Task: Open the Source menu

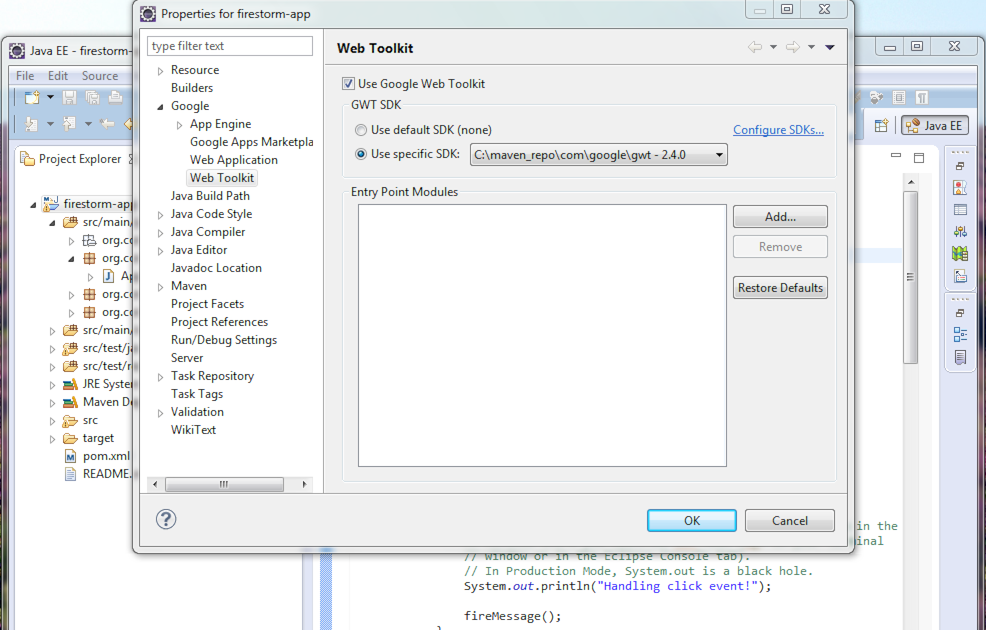Action: pyautogui.click(x=100, y=75)
